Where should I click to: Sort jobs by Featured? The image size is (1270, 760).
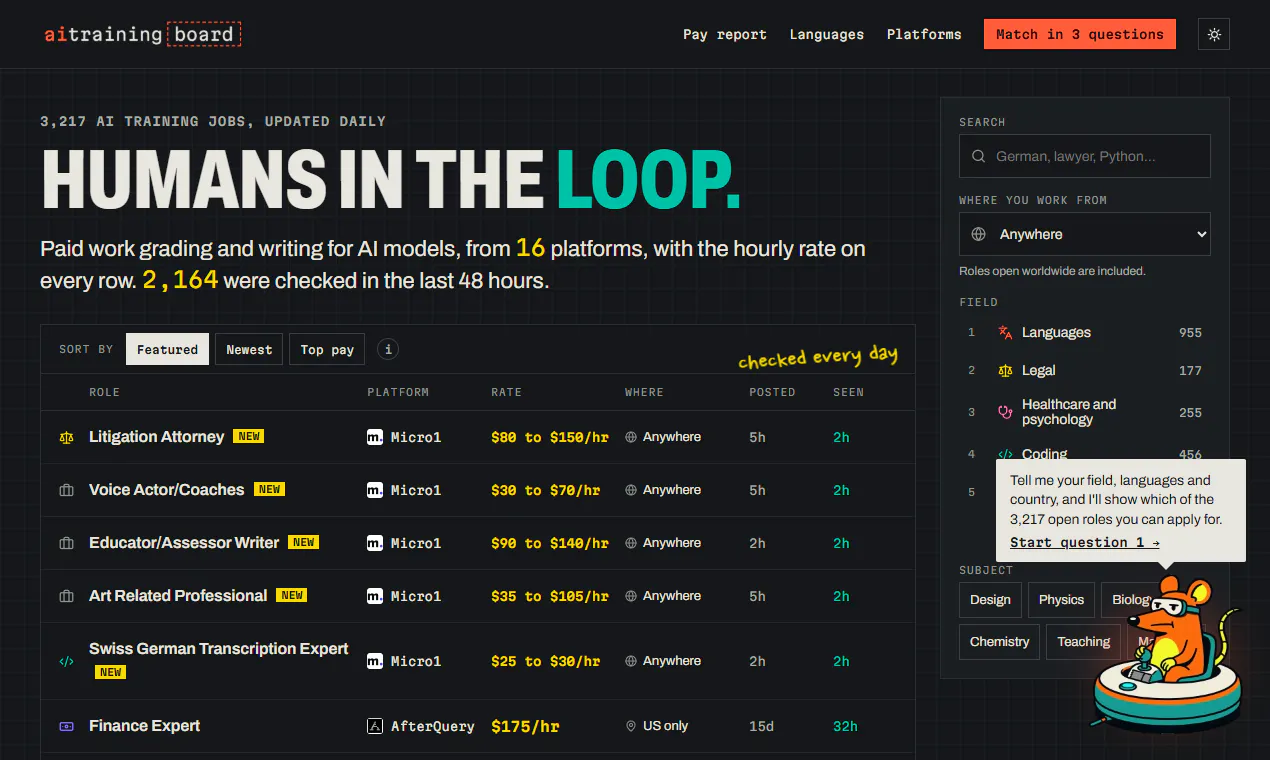click(x=167, y=349)
